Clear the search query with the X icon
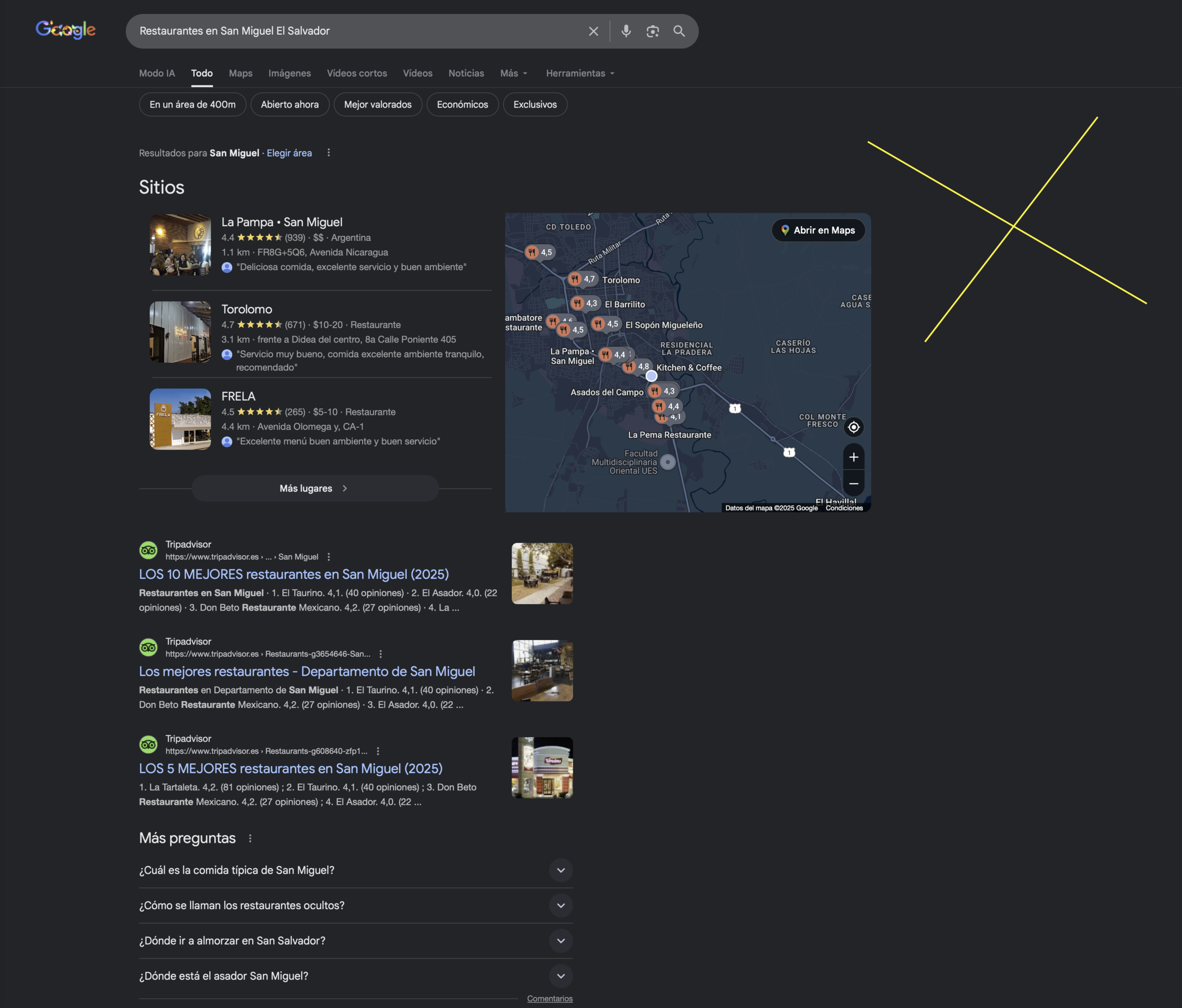 point(593,31)
